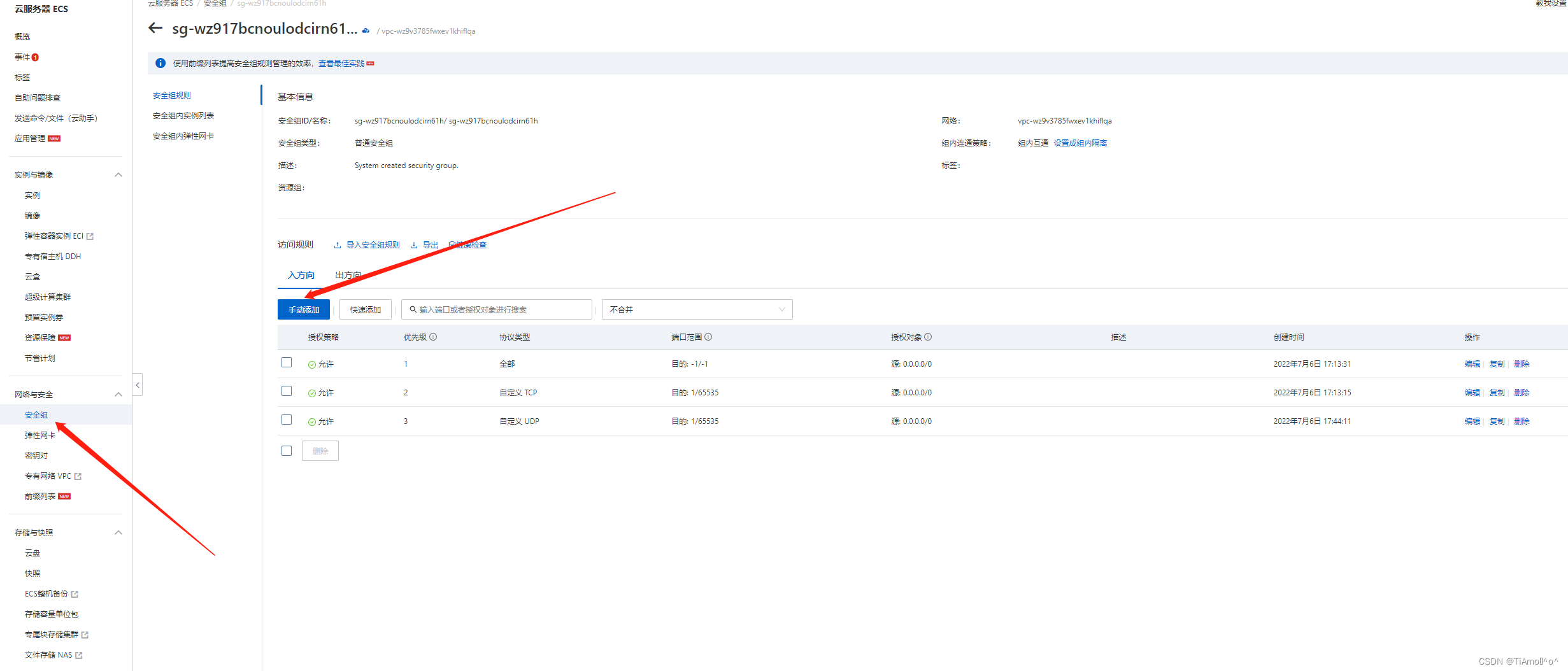This screenshot has height=671, width=1568.
Task: Click 安全组 in the breadcrumb
Action: (x=215, y=4)
